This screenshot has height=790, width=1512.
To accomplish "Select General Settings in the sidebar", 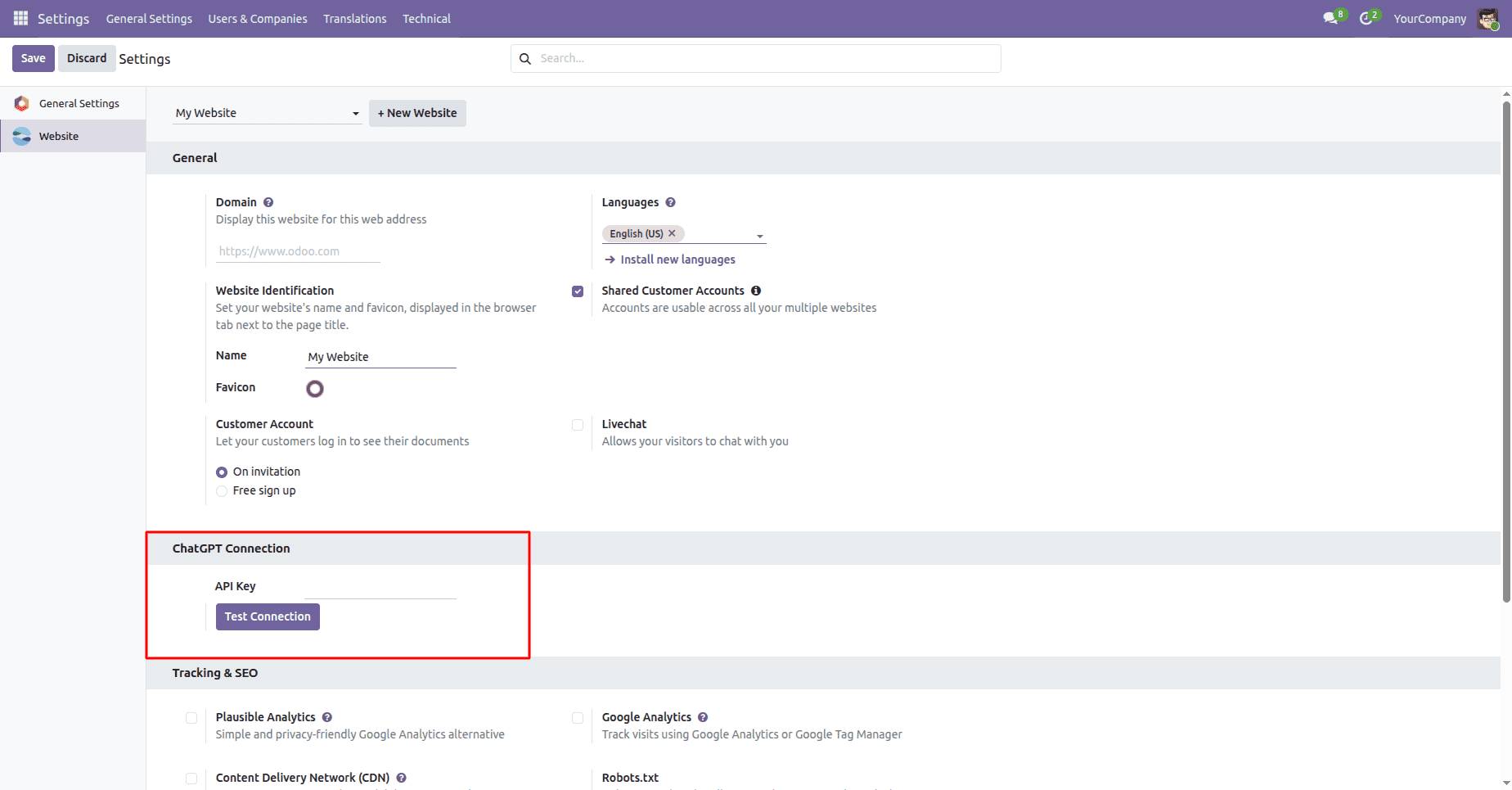I will pos(73,103).
